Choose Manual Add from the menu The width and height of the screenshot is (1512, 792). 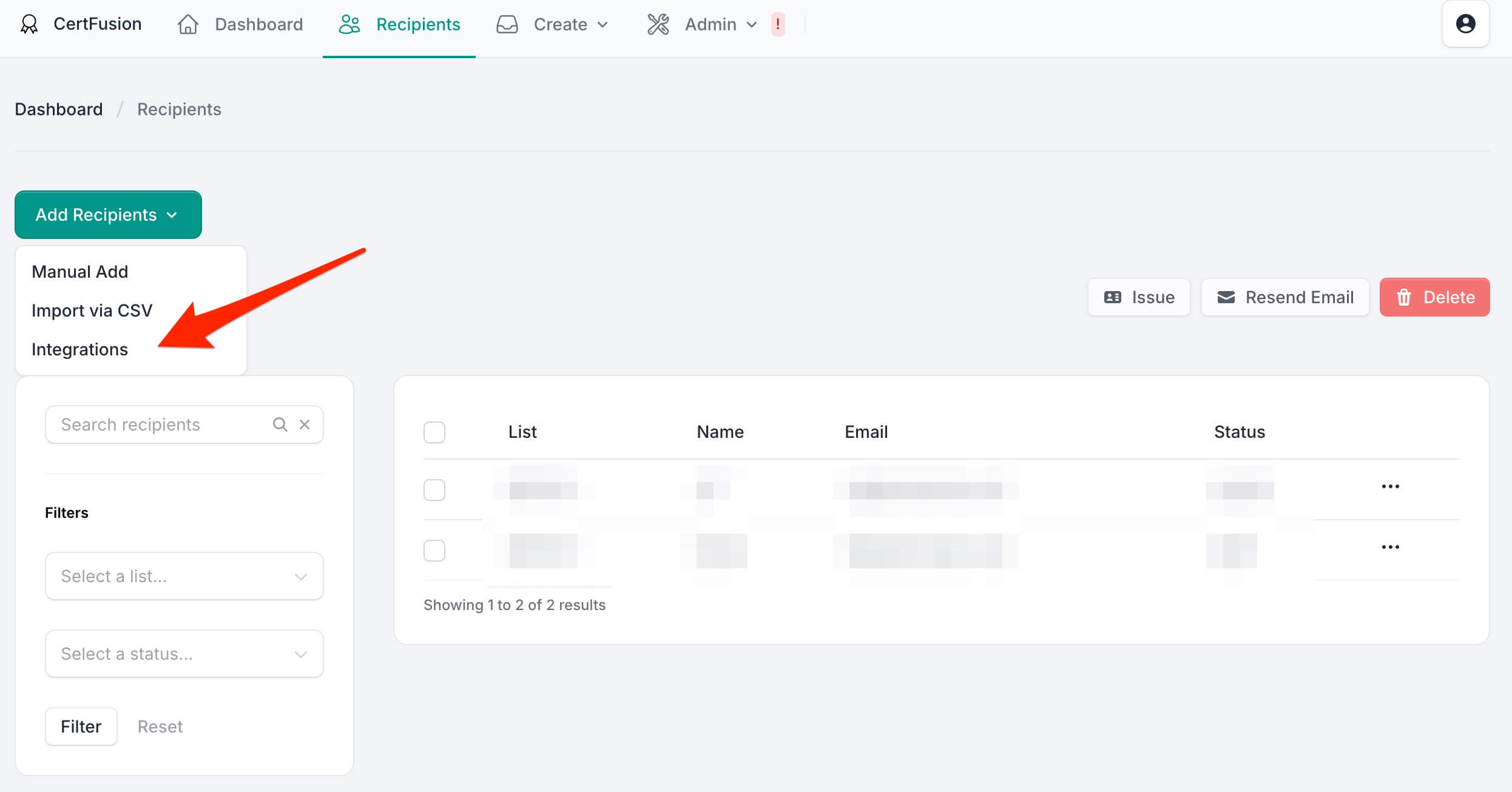(x=80, y=272)
